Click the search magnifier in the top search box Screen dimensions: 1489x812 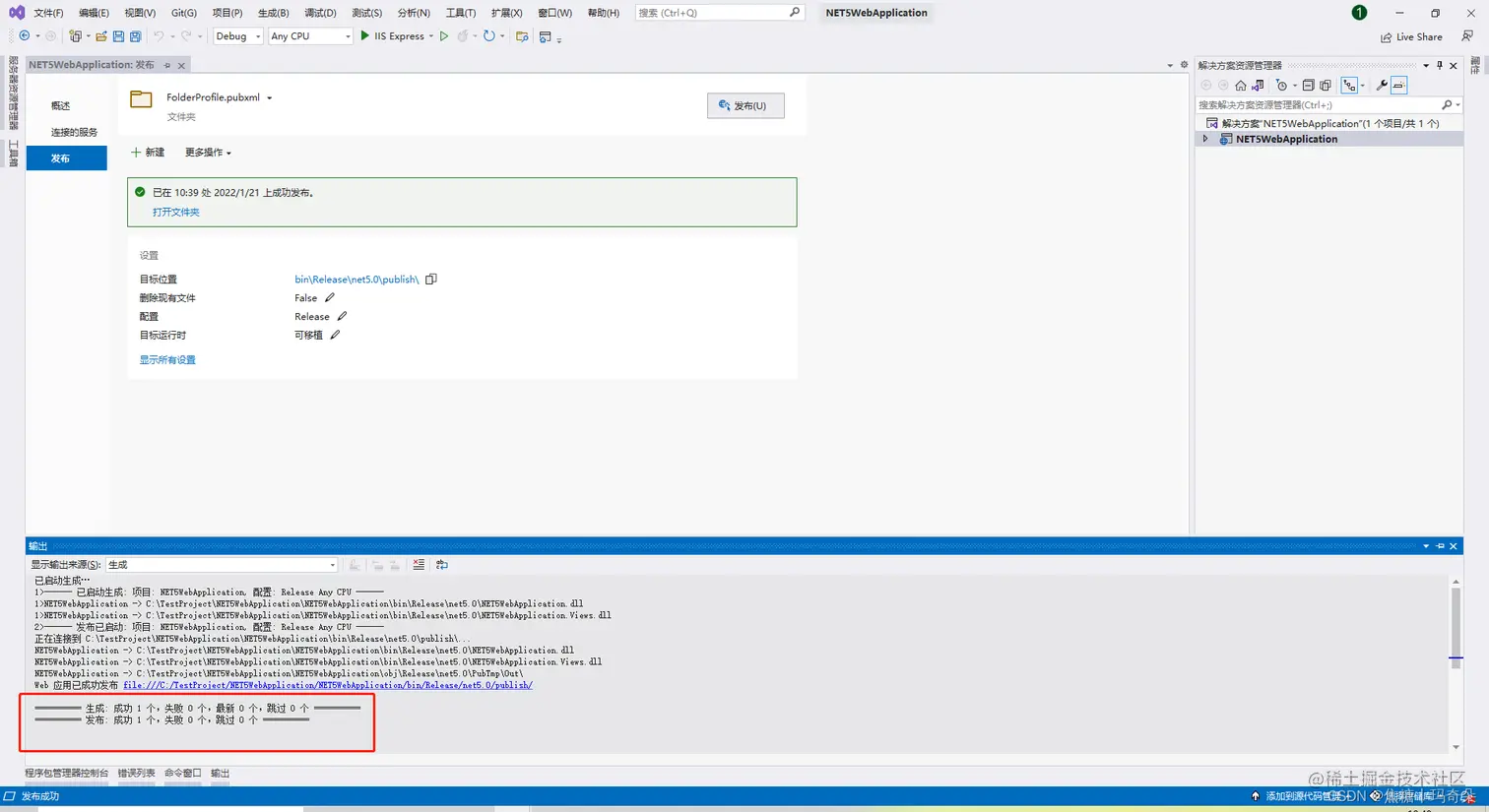pos(795,13)
